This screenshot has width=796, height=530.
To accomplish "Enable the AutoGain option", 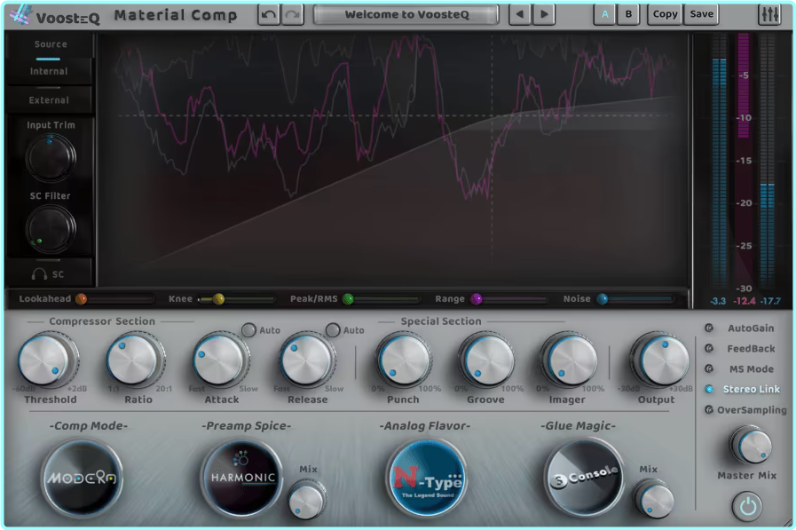I will click(740, 328).
